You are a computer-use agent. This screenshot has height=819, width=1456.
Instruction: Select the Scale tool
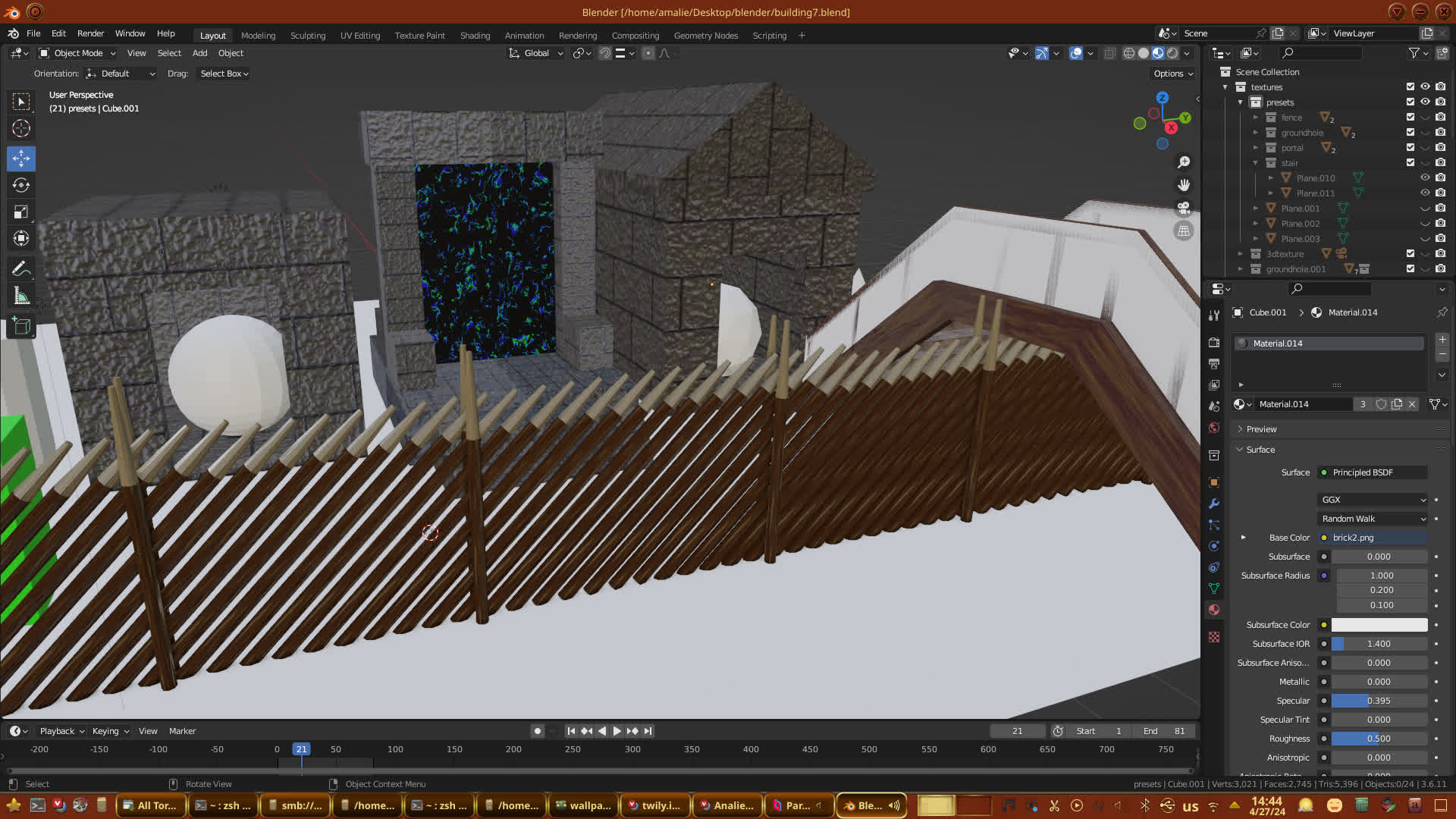tap(21, 212)
